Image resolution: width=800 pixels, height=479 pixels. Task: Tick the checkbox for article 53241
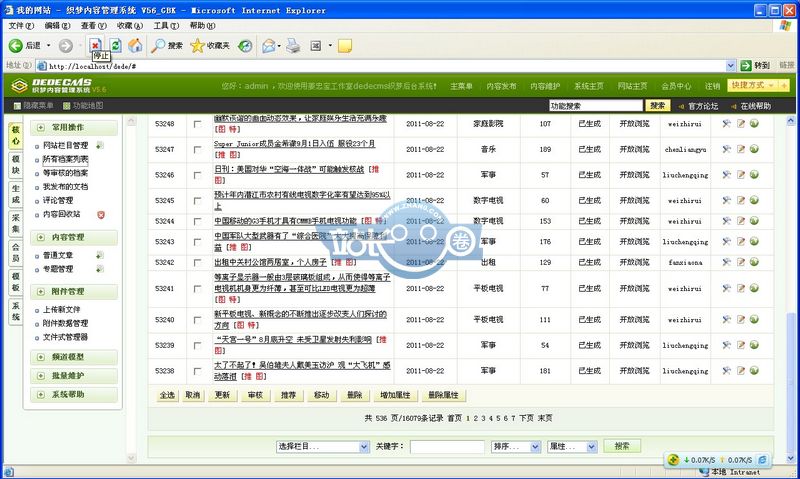[197, 289]
